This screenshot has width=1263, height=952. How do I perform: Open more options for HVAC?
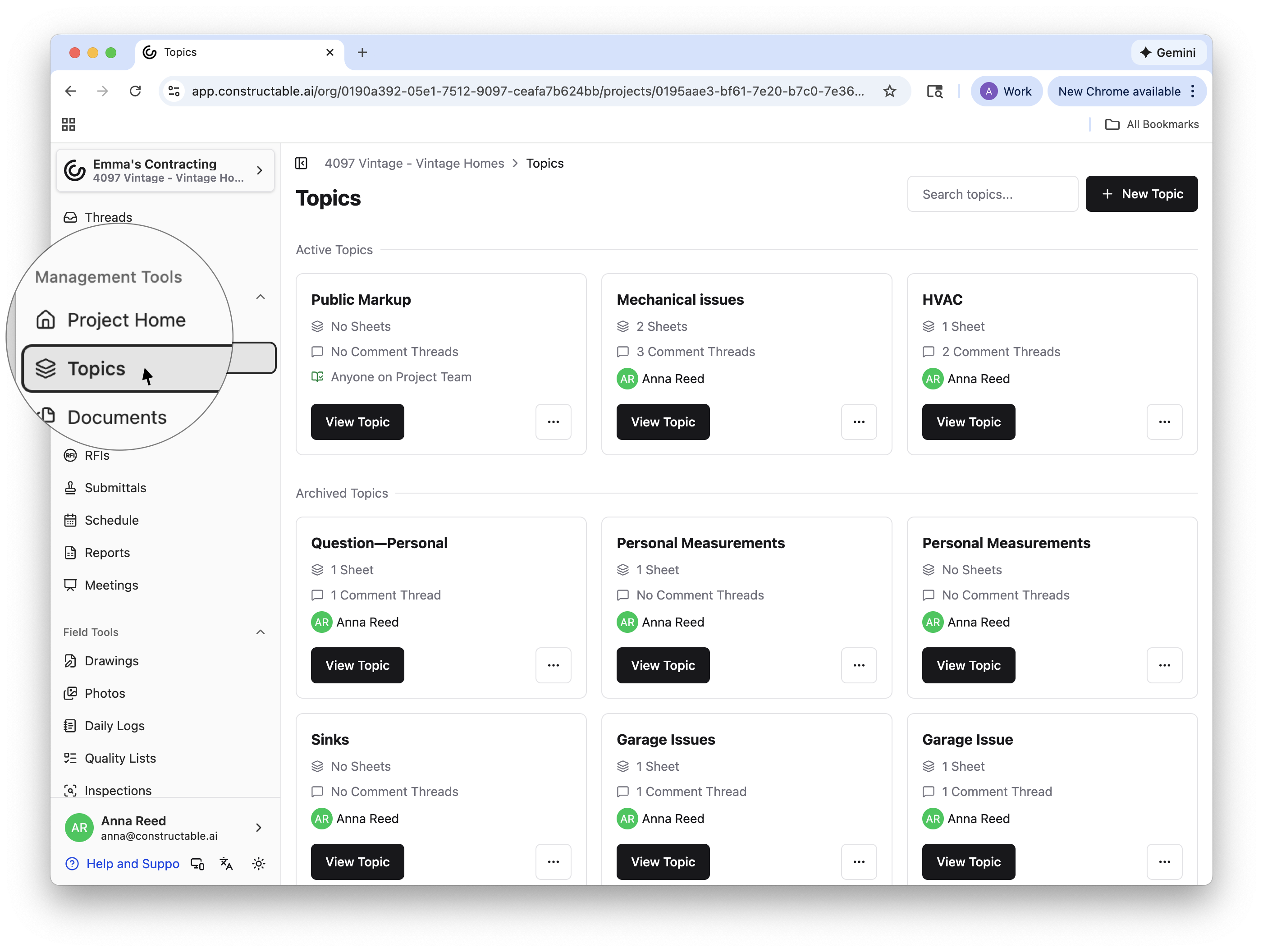1164,422
